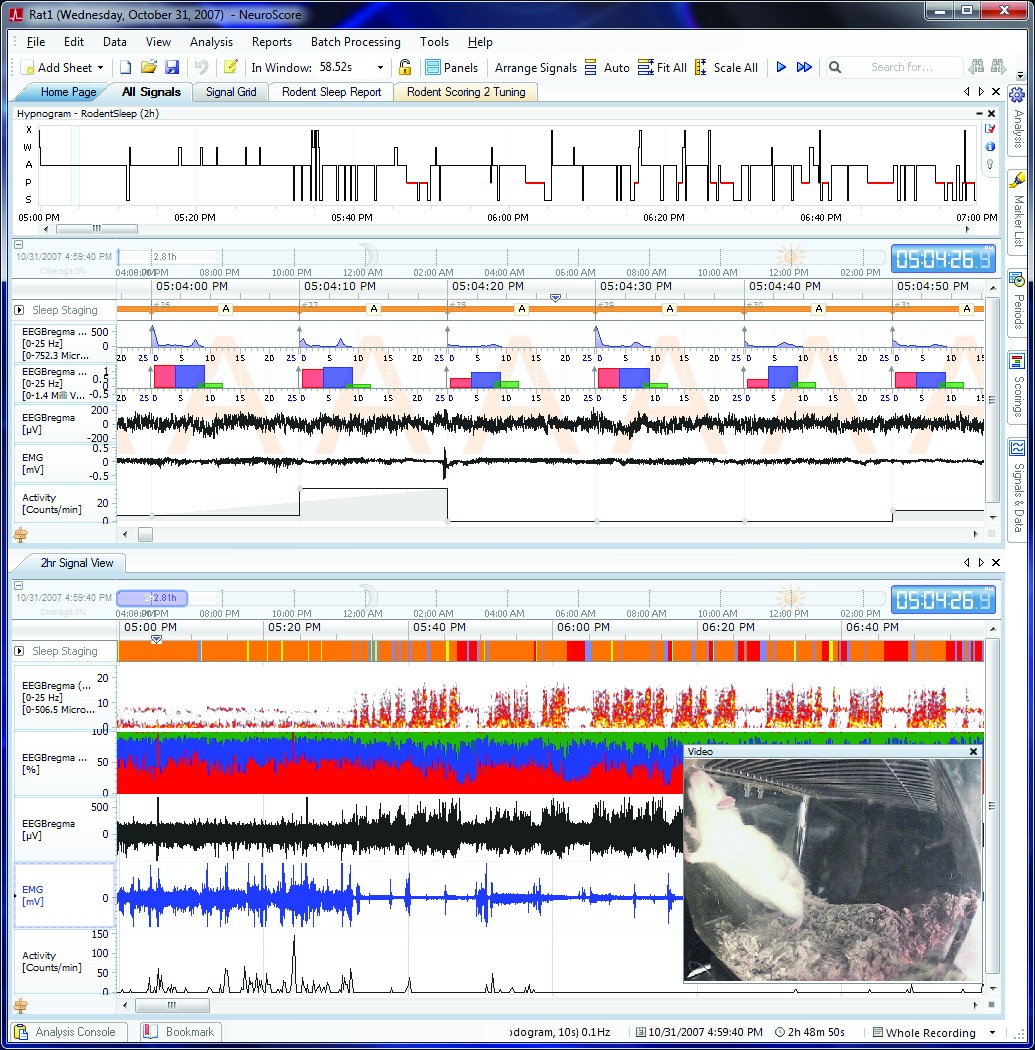
Task: Click the yellow note edit icon
Action: click(x=230, y=67)
